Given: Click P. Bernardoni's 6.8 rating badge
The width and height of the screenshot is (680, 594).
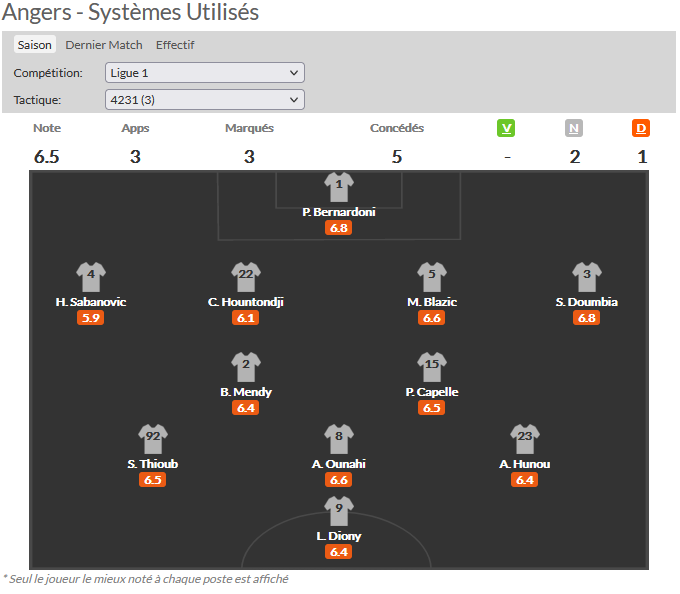Looking at the screenshot, I should (x=339, y=228).
